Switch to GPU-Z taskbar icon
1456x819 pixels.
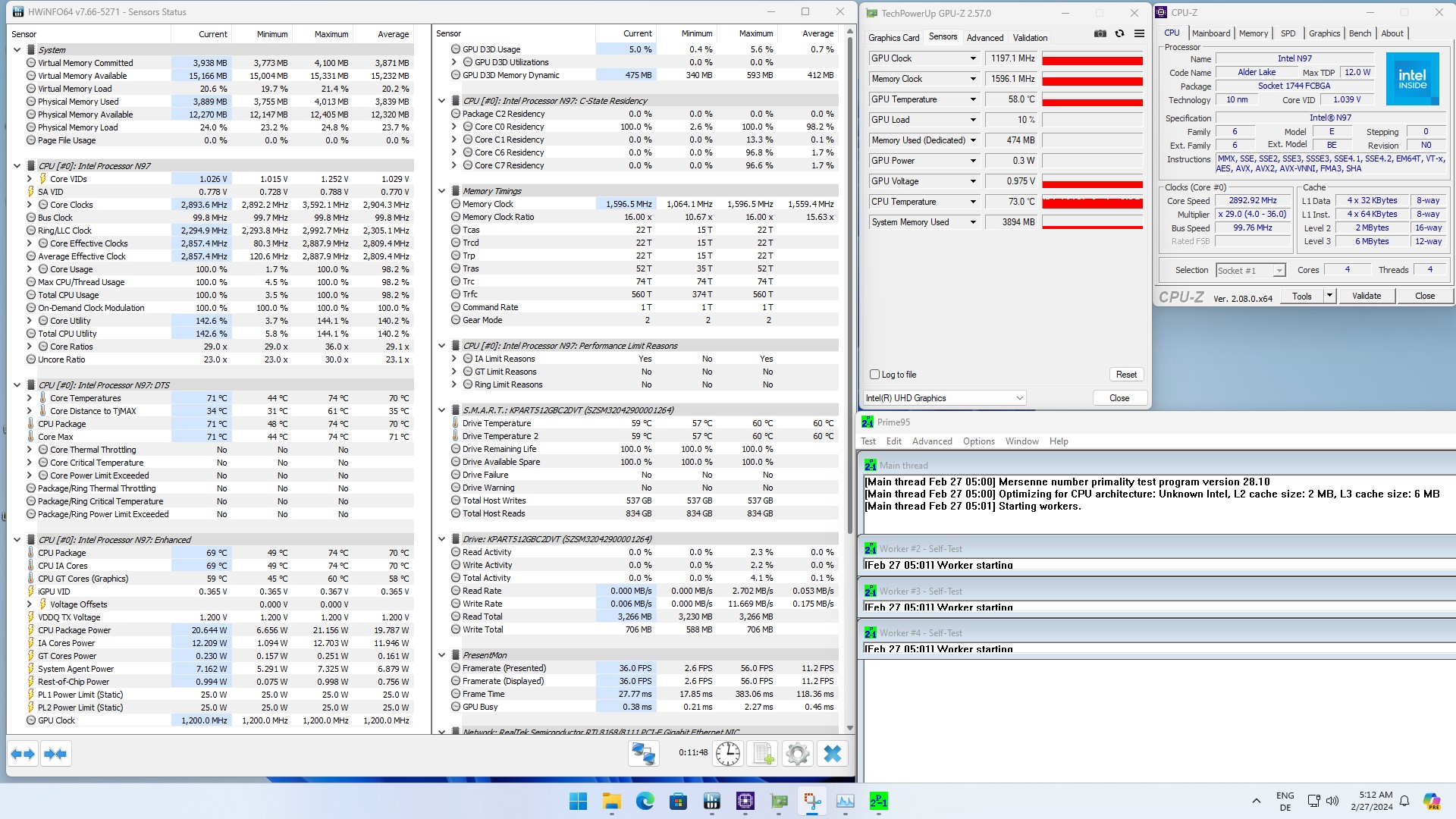point(778,801)
